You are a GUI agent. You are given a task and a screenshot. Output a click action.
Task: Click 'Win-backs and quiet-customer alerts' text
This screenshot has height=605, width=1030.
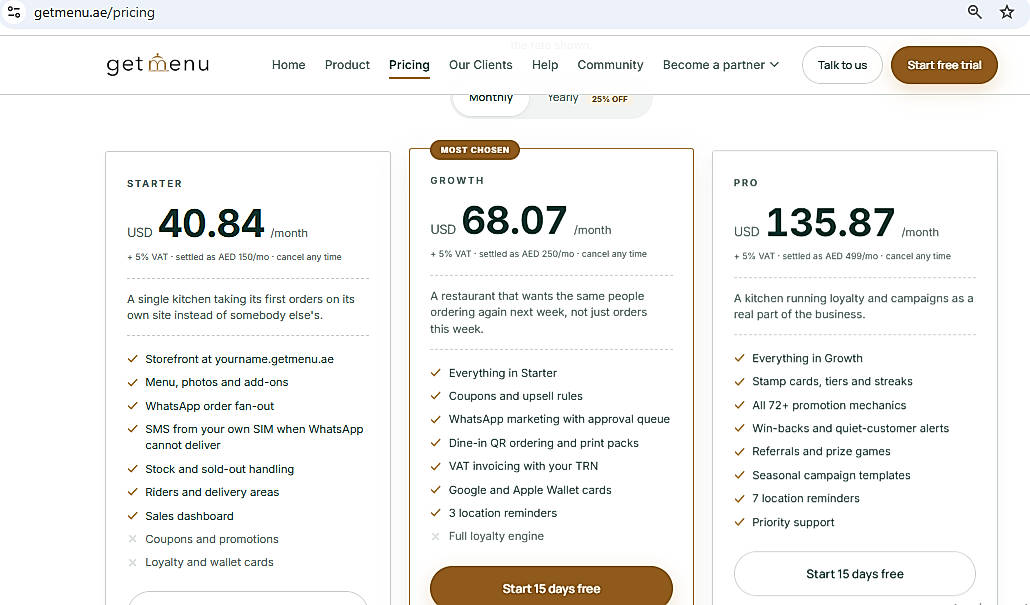click(x=850, y=428)
